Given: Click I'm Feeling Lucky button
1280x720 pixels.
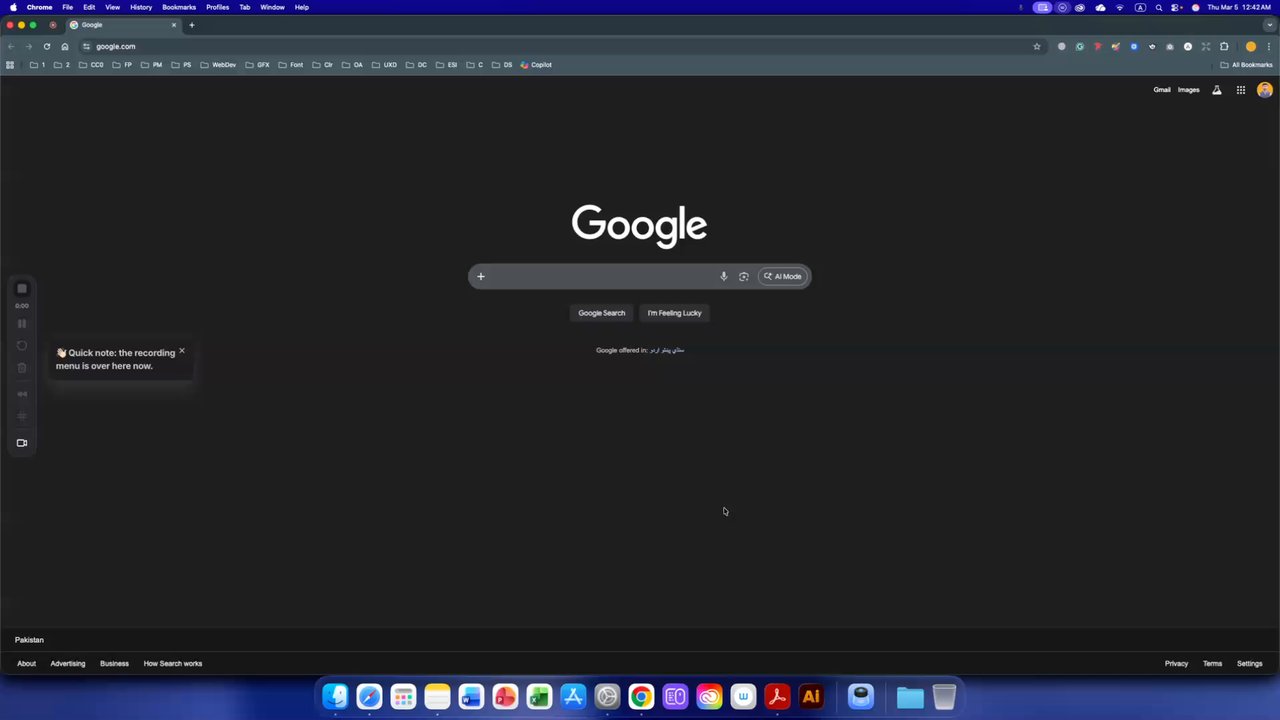Looking at the screenshot, I should tap(674, 313).
